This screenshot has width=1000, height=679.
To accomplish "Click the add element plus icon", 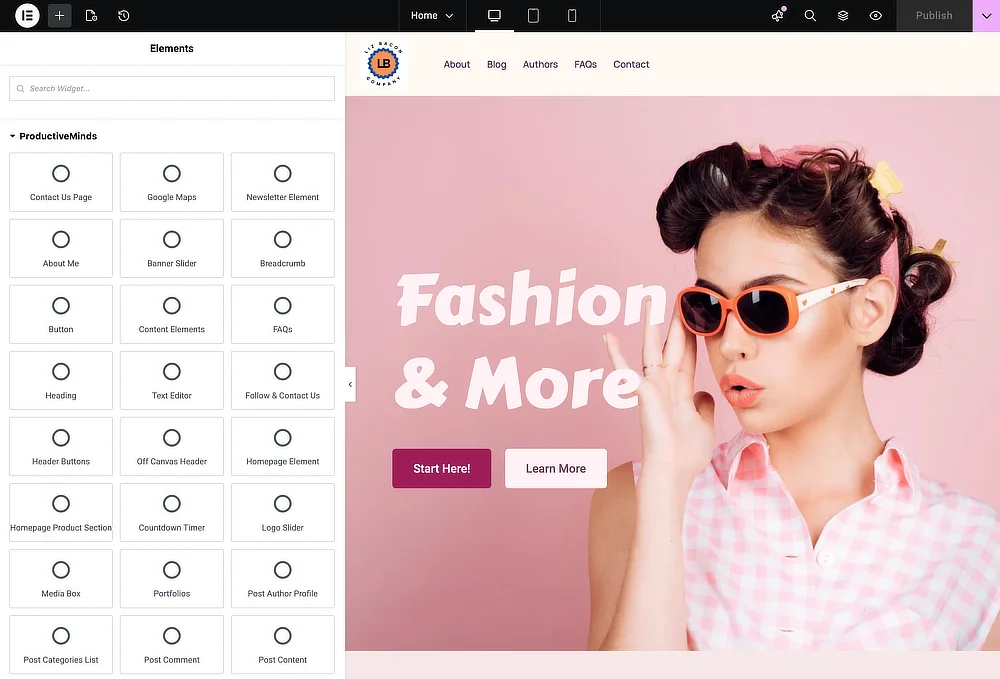I will click(59, 16).
